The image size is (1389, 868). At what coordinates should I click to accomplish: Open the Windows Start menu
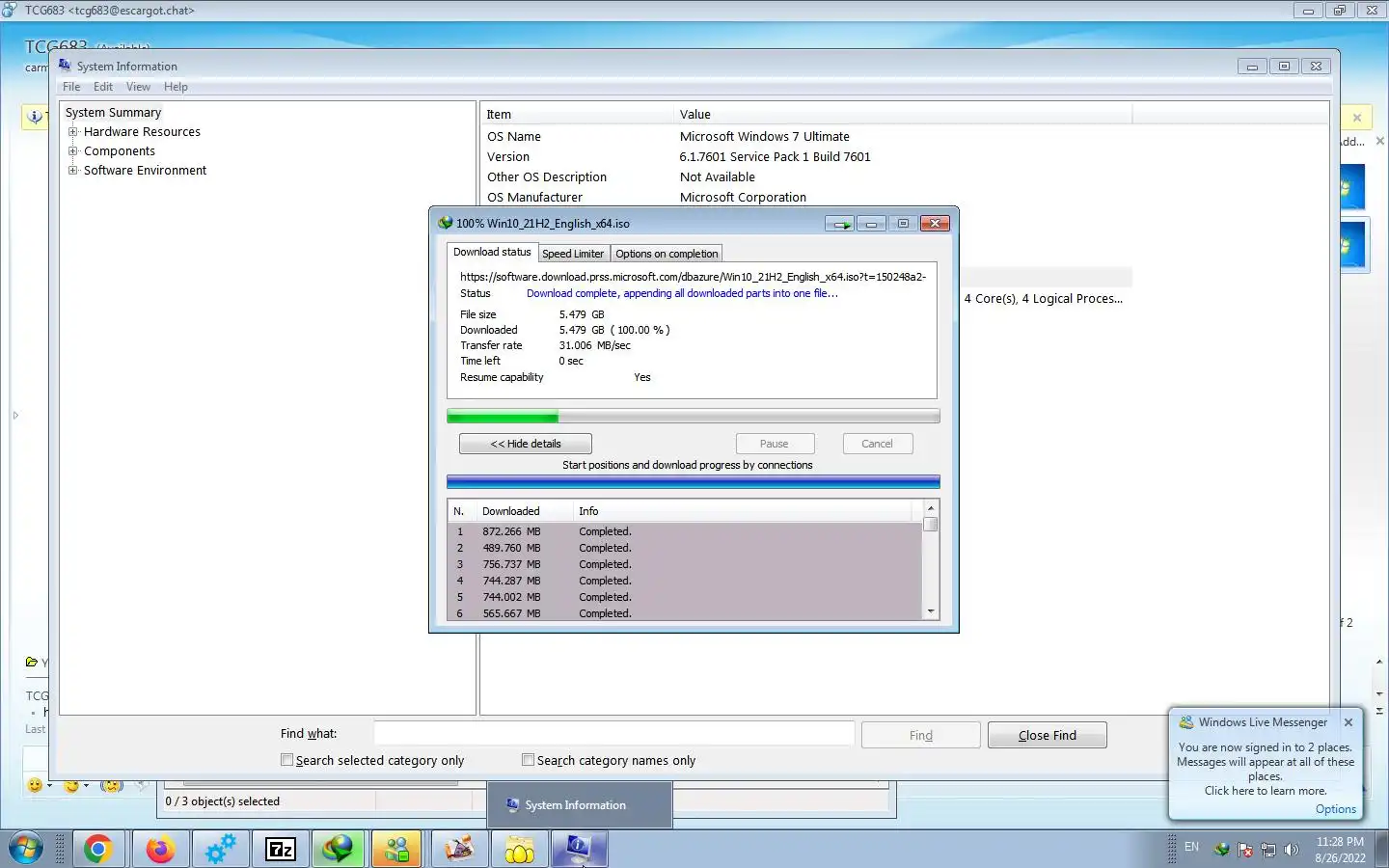tap(25, 850)
